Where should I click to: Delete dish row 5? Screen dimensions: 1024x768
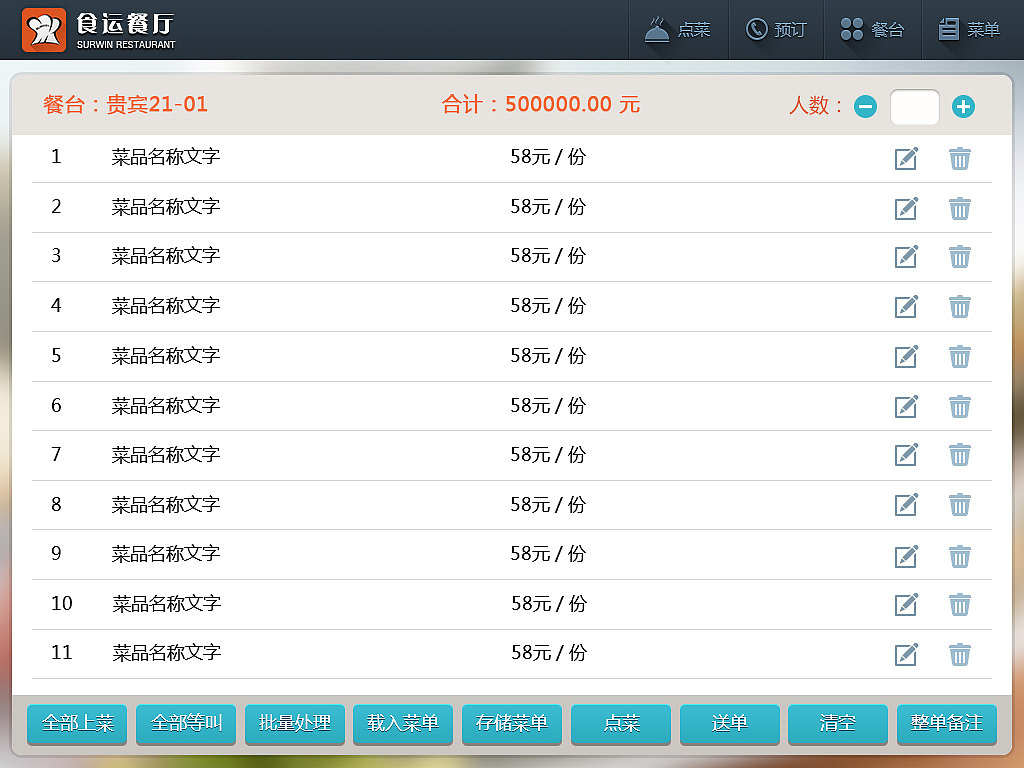959,357
